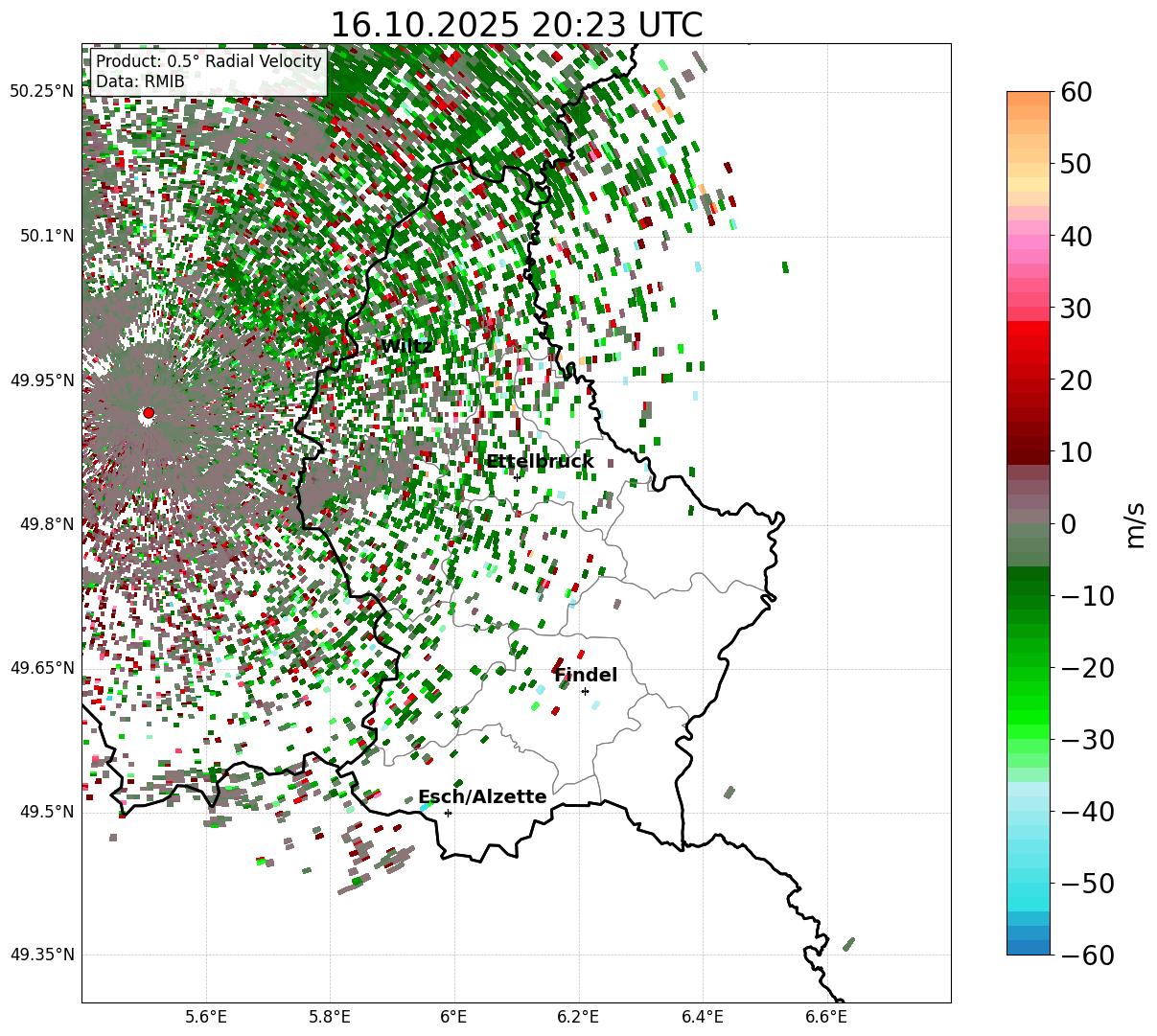The height and width of the screenshot is (1036, 1157).
Task: Click the 49.35°N latitude tick label
Action: tap(41, 955)
